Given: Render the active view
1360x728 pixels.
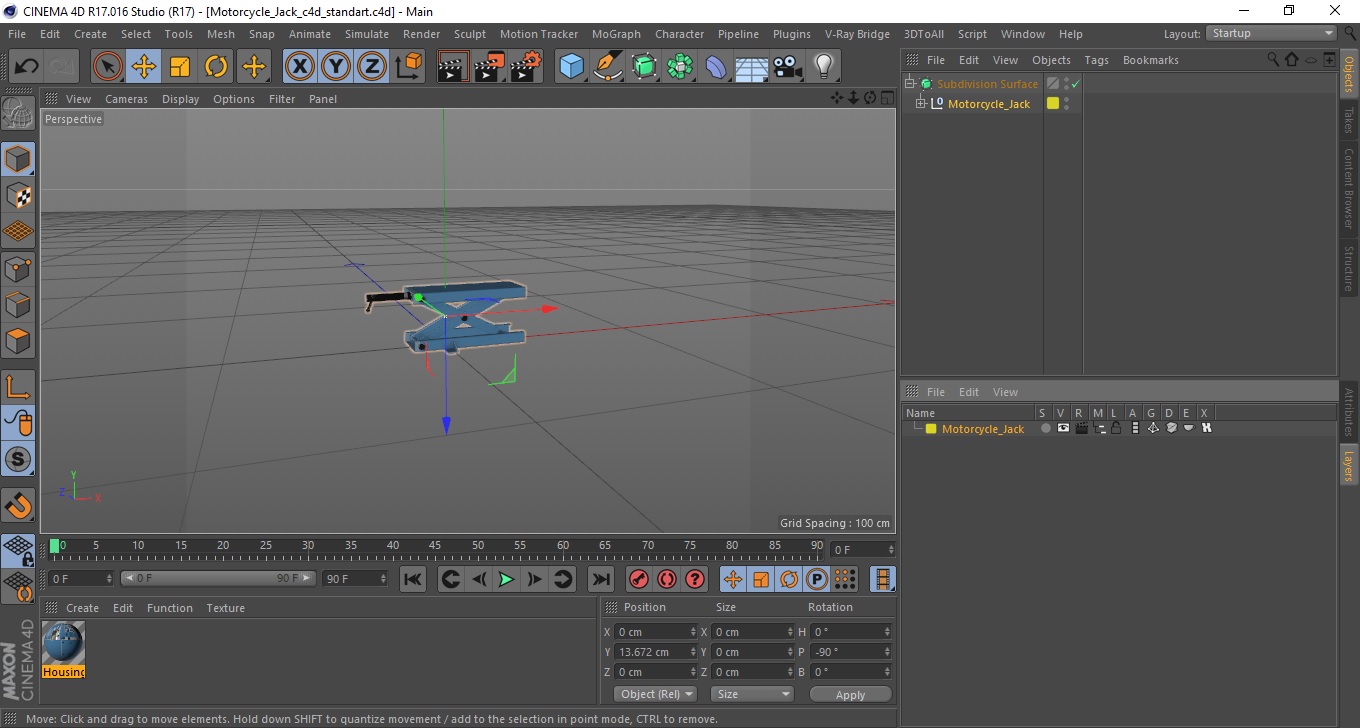Looking at the screenshot, I should click(453, 67).
